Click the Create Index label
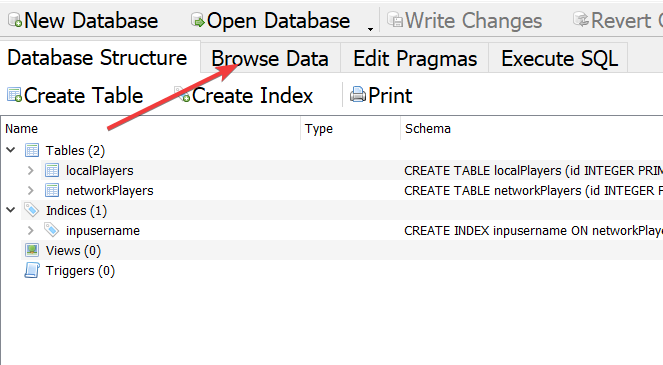This screenshot has height=365, width=663. click(252, 96)
